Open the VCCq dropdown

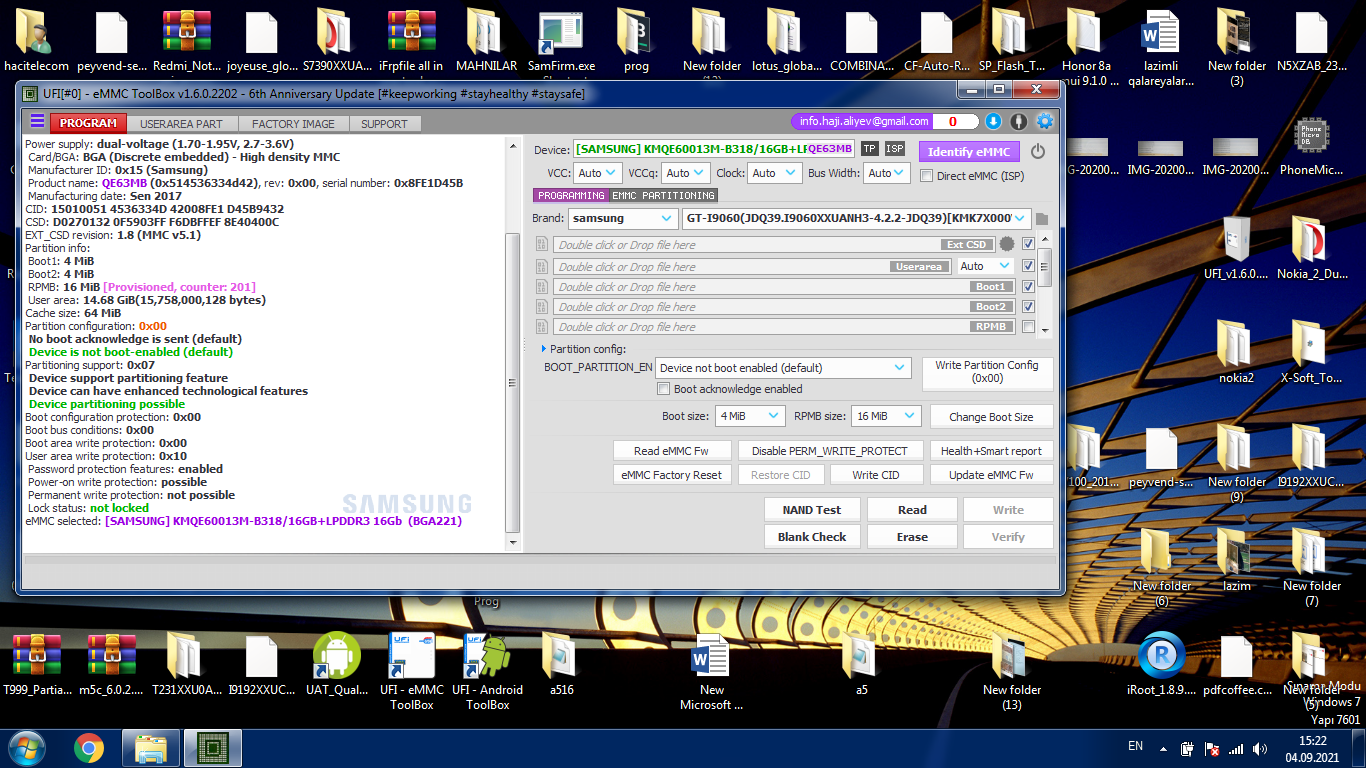click(685, 173)
